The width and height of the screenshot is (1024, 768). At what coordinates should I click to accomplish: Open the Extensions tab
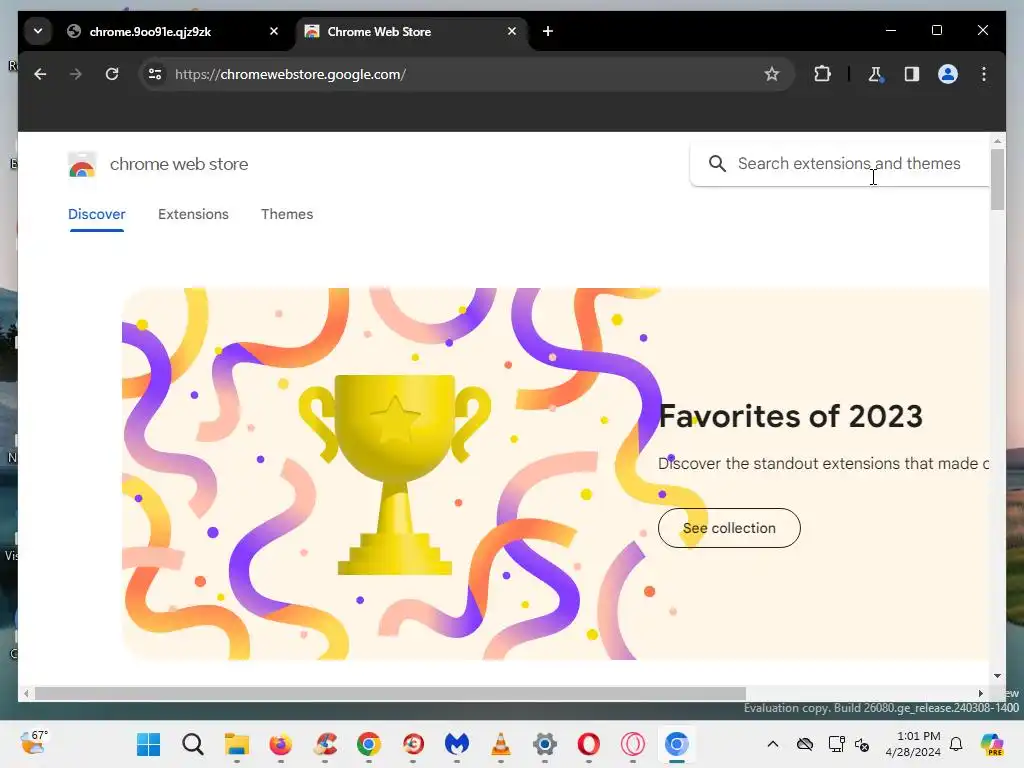[x=193, y=214]
